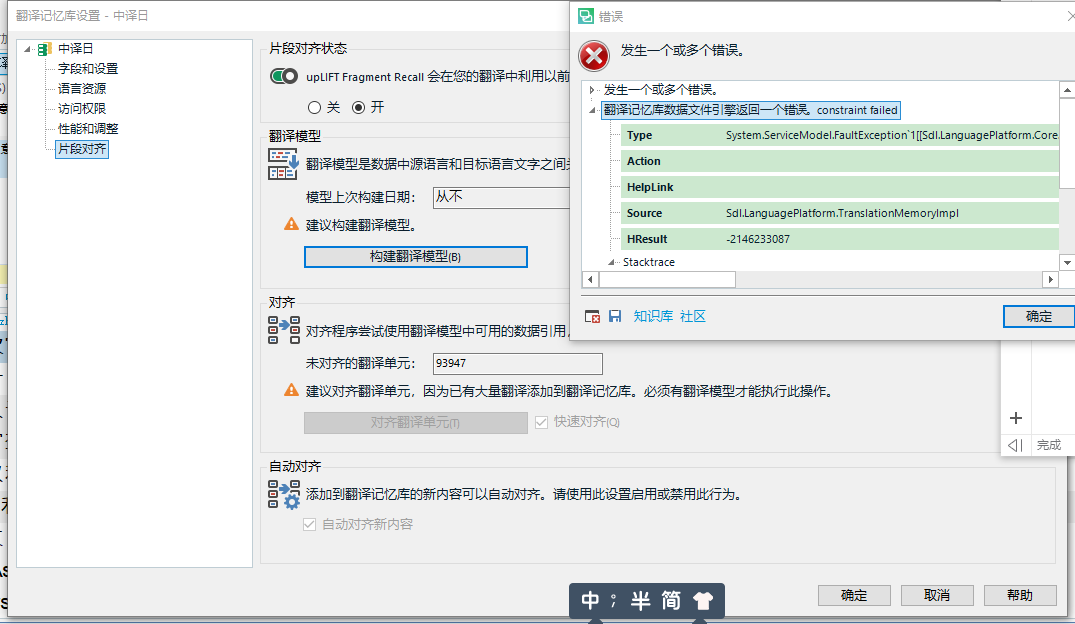Click the Sogou IME shirt skin icon
Screen dimensions: 1075x624
703,600
